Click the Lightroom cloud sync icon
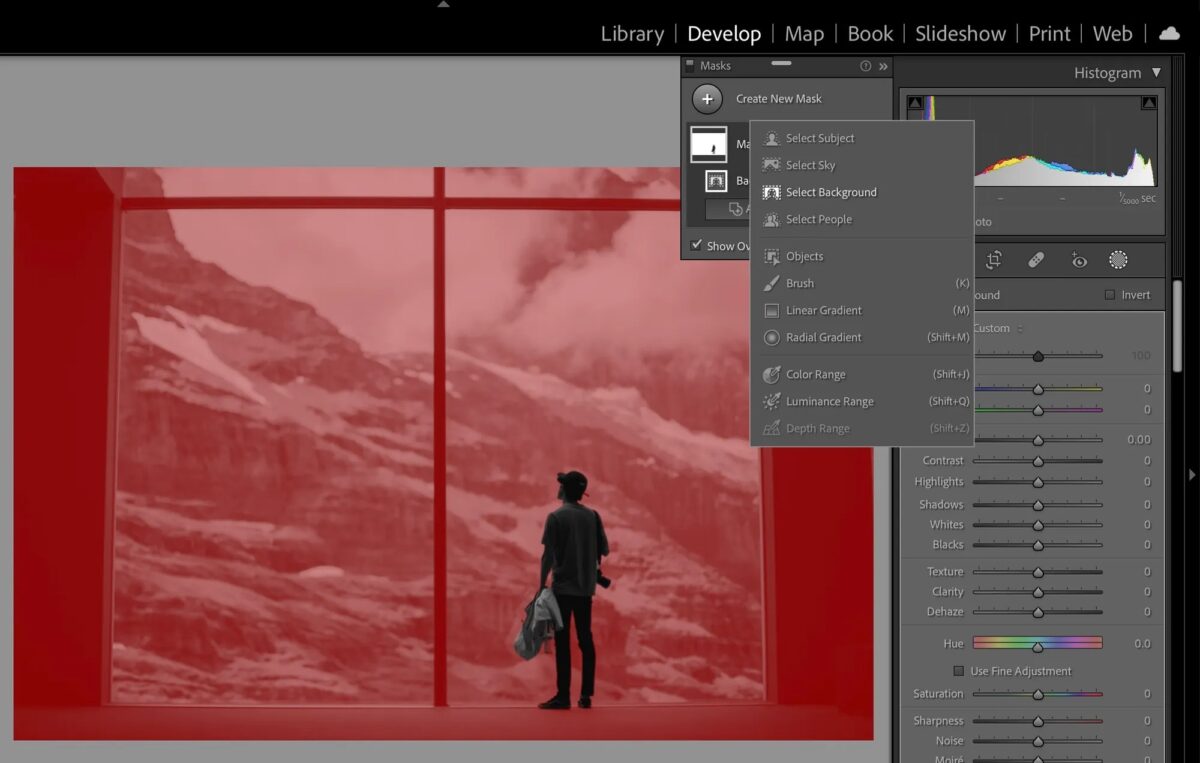This screenshot has height=763, width=1200. click(x=1168, y=33)
